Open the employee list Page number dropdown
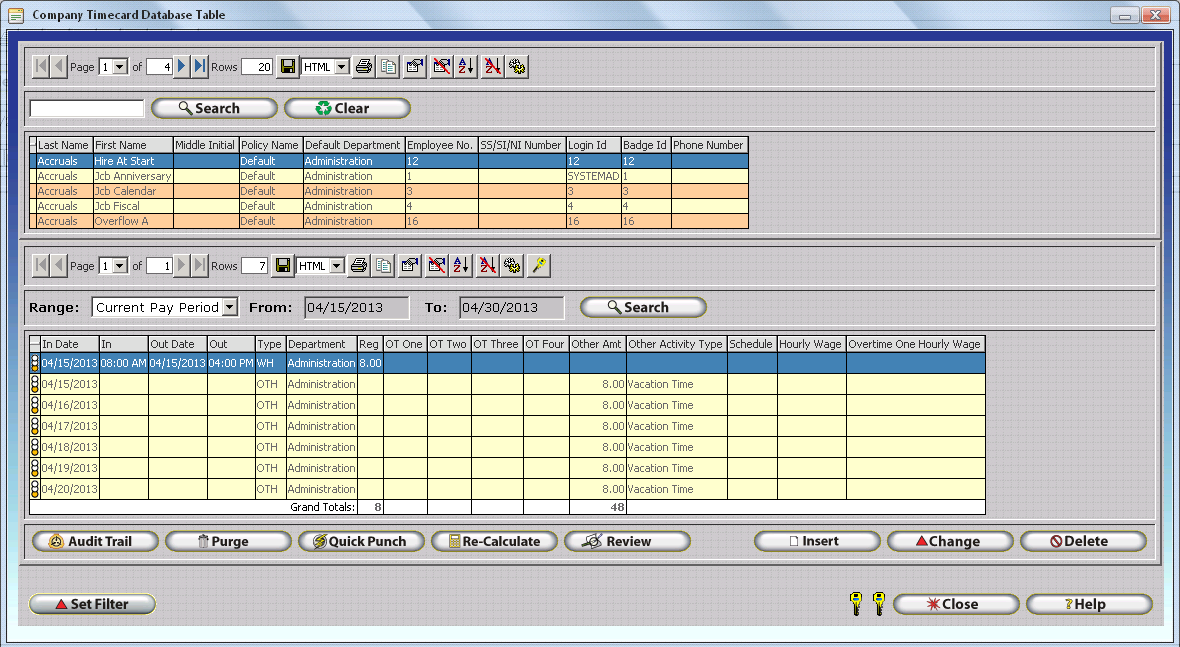The height and width of the screenshot is (647, 1180). click(x=120, y=67)
